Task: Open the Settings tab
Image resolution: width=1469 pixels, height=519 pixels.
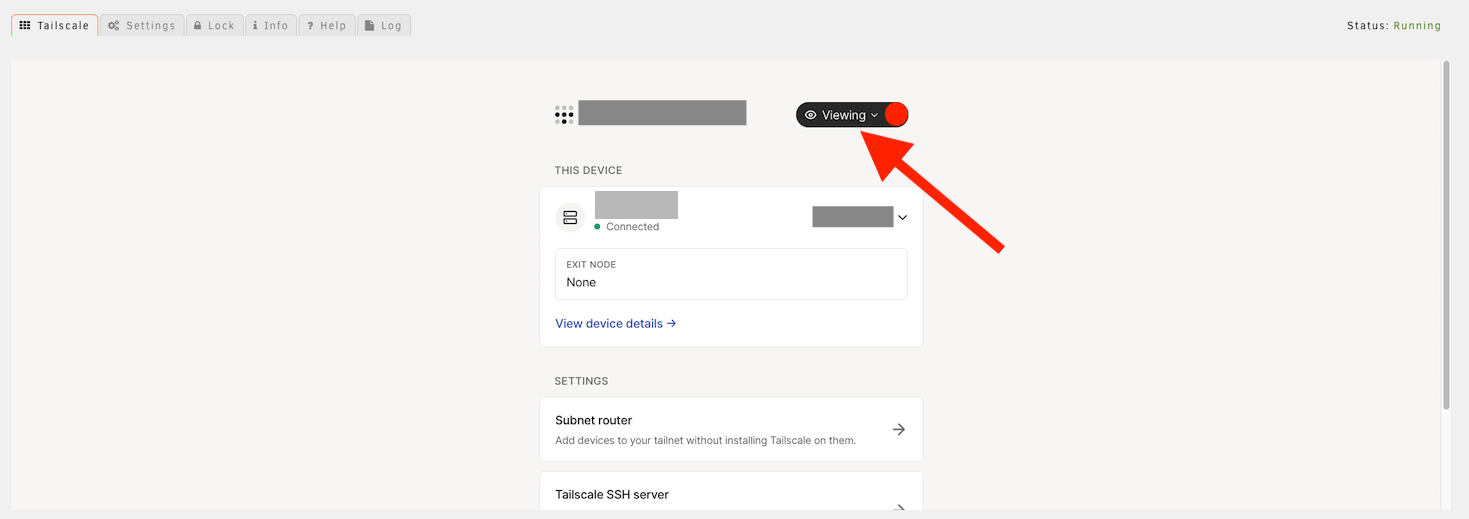Action: click(x=142, y=26)
